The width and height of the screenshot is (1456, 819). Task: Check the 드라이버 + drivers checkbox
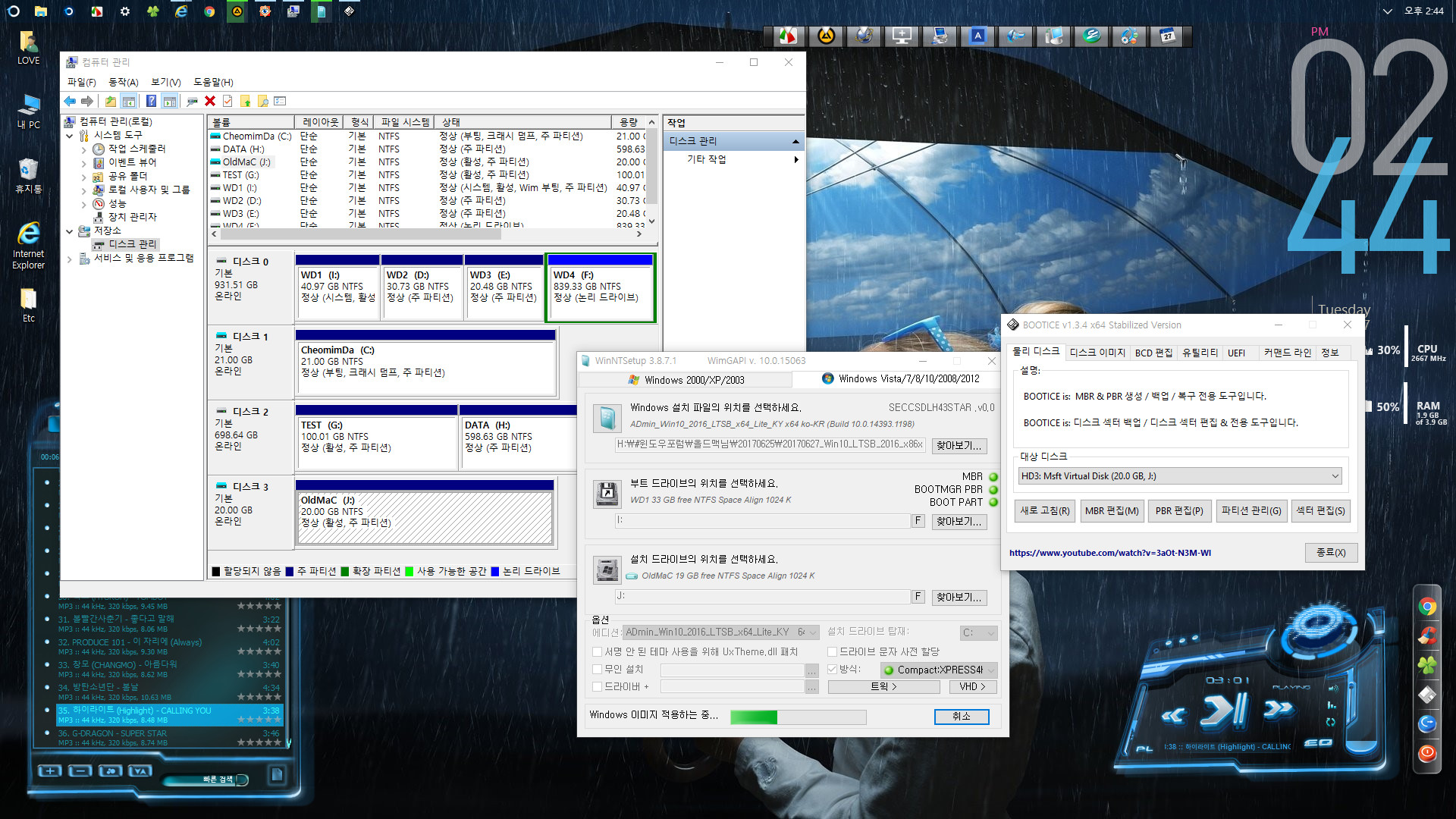tap(598, 686)
